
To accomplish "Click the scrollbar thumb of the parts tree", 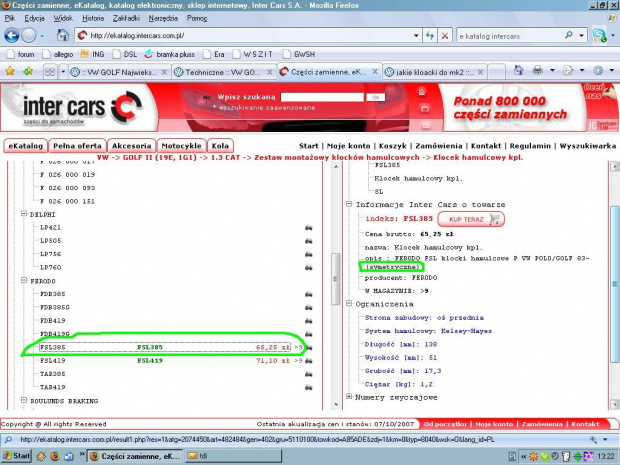I will (x=336, y=279).
